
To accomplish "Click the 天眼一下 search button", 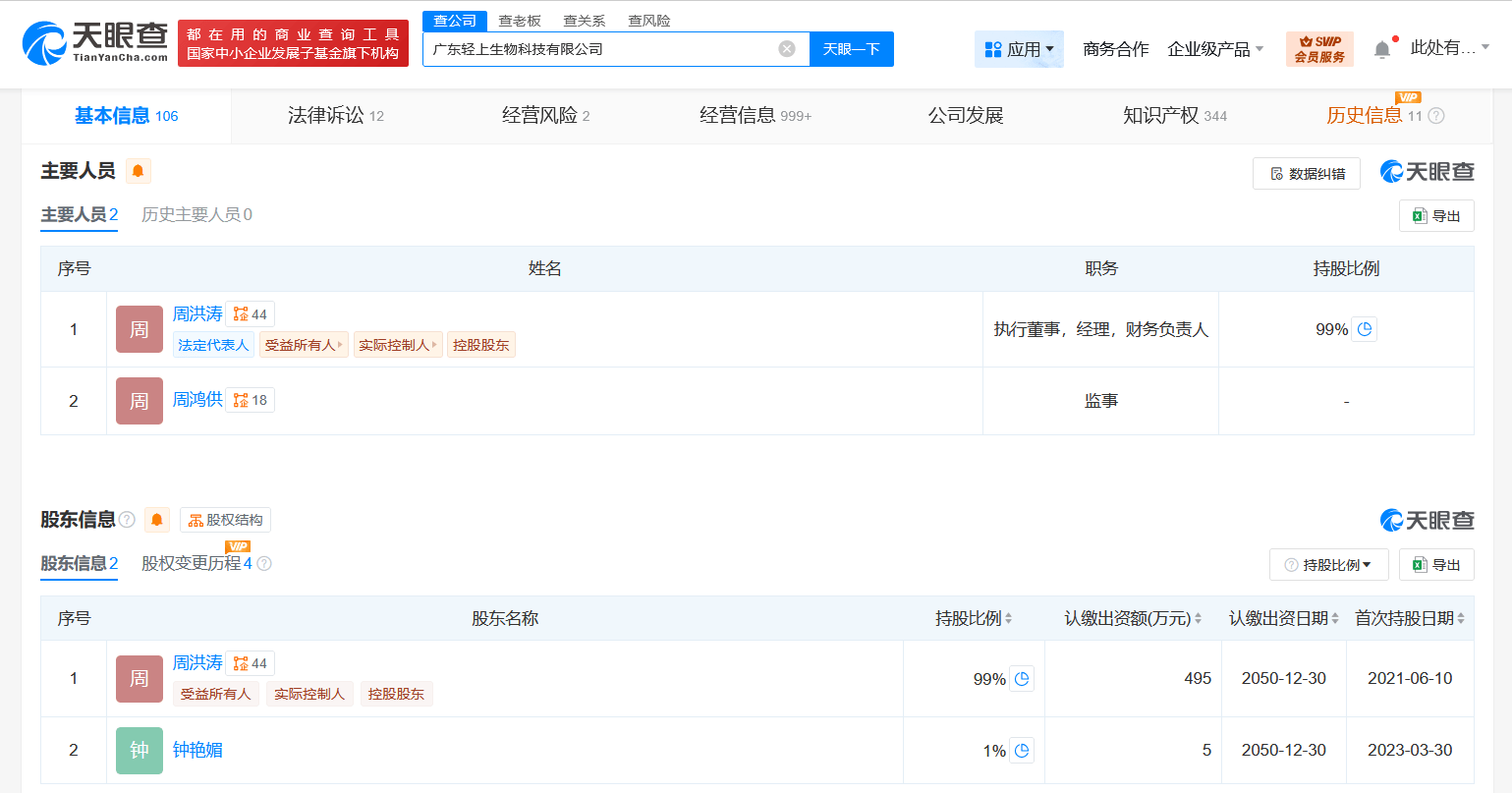I will coord(851,48).
